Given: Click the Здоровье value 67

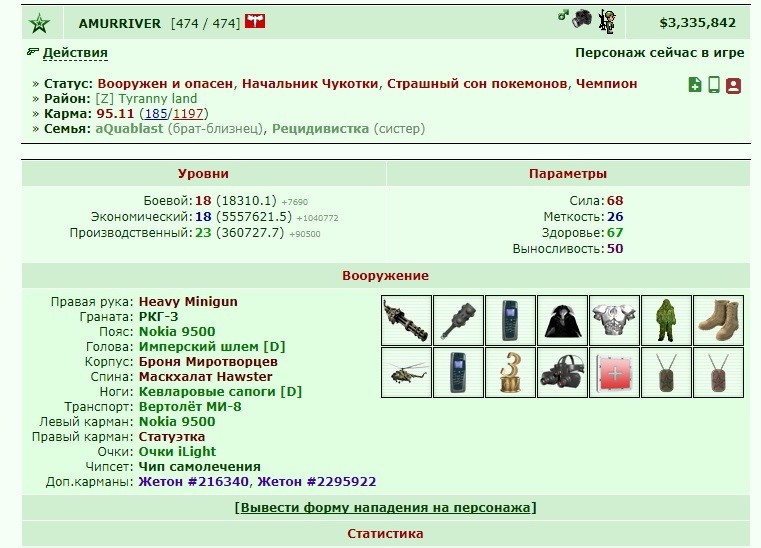Looking at the screenshot, I should (x=615, y=233).
